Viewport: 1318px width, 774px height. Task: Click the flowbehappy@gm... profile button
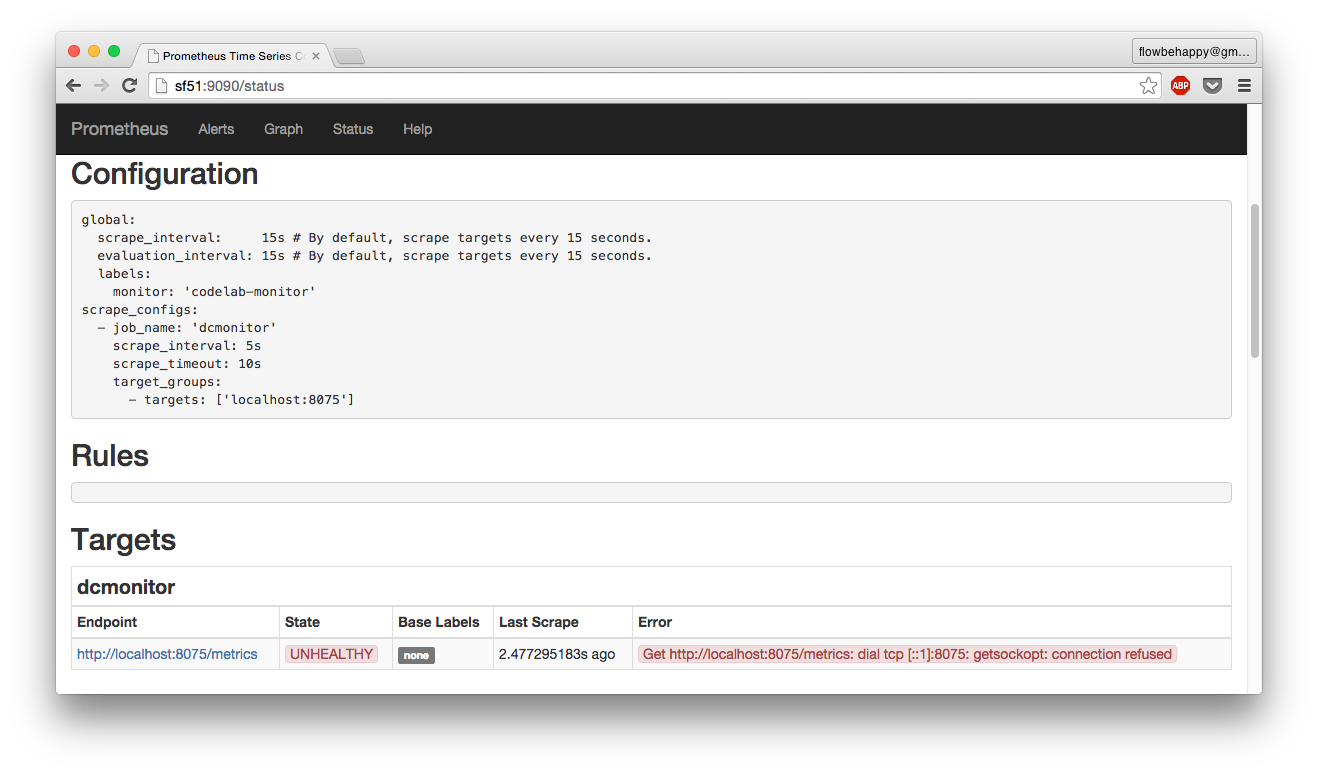point(1194,51)
